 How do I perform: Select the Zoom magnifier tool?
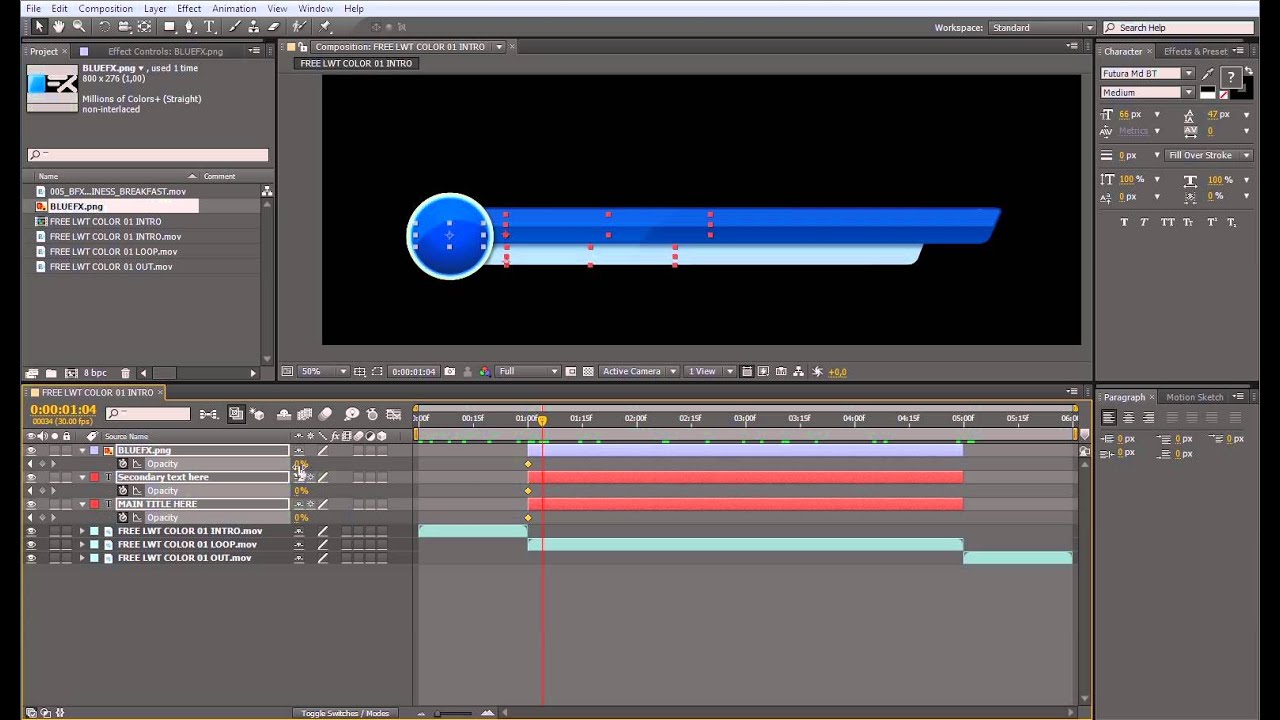point(79,27)
